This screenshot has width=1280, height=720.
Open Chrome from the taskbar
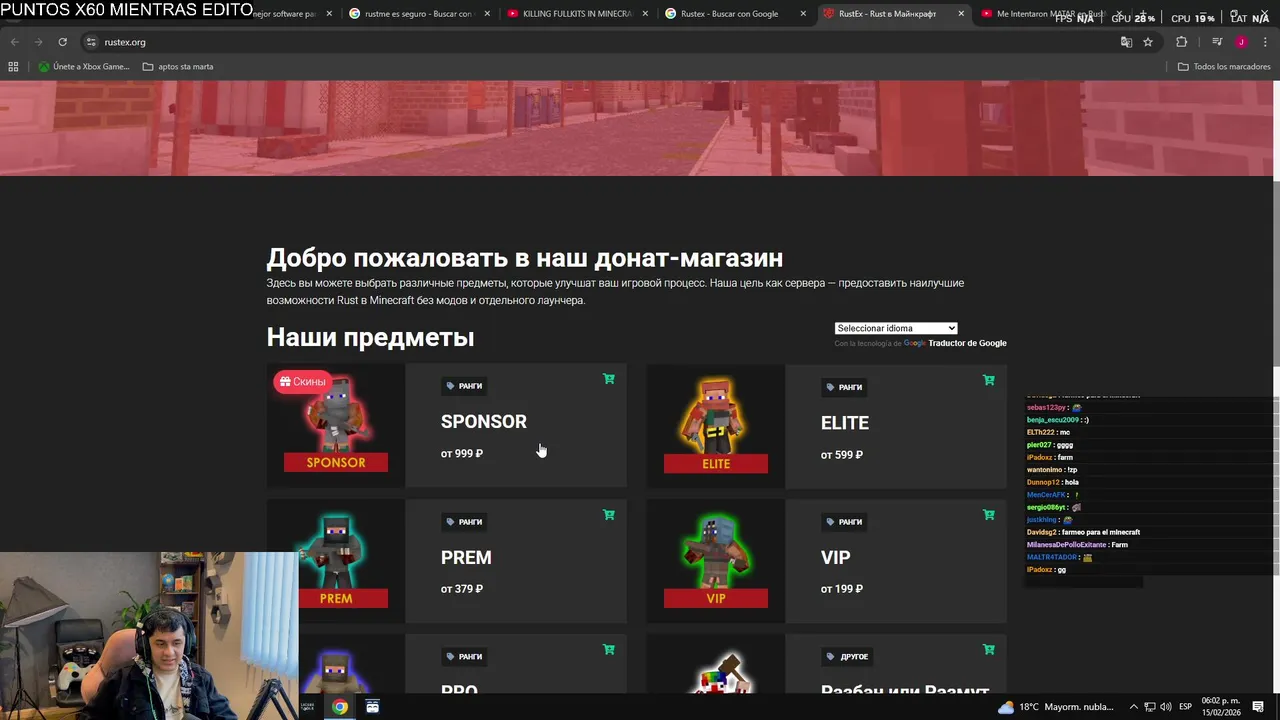point(340,707)
